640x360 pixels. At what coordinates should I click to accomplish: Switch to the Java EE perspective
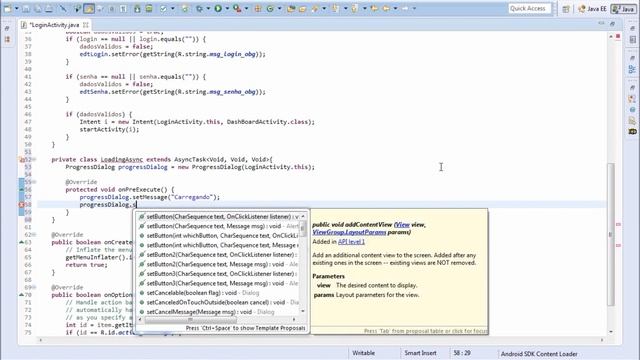[593, 9]
